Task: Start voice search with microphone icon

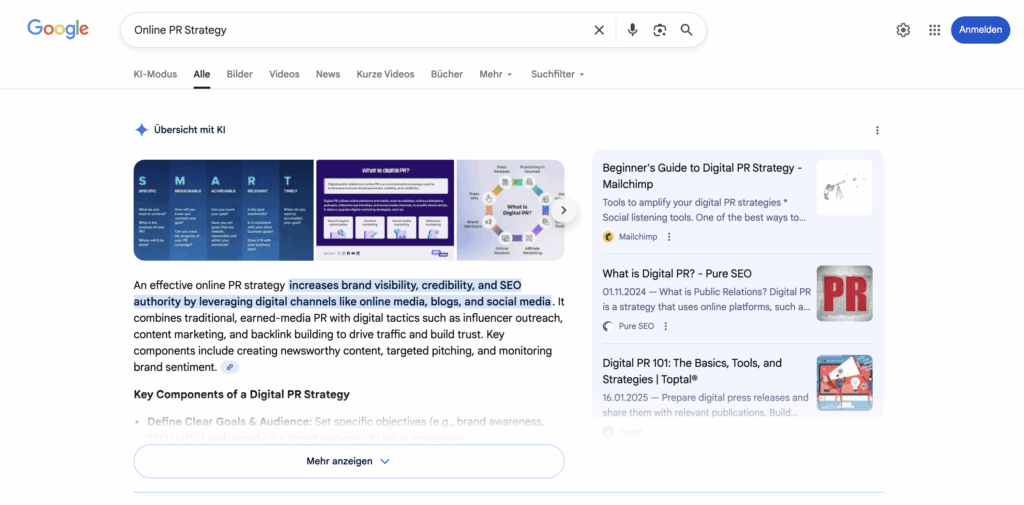Action: pyautogui.click(x=632, y=30)
